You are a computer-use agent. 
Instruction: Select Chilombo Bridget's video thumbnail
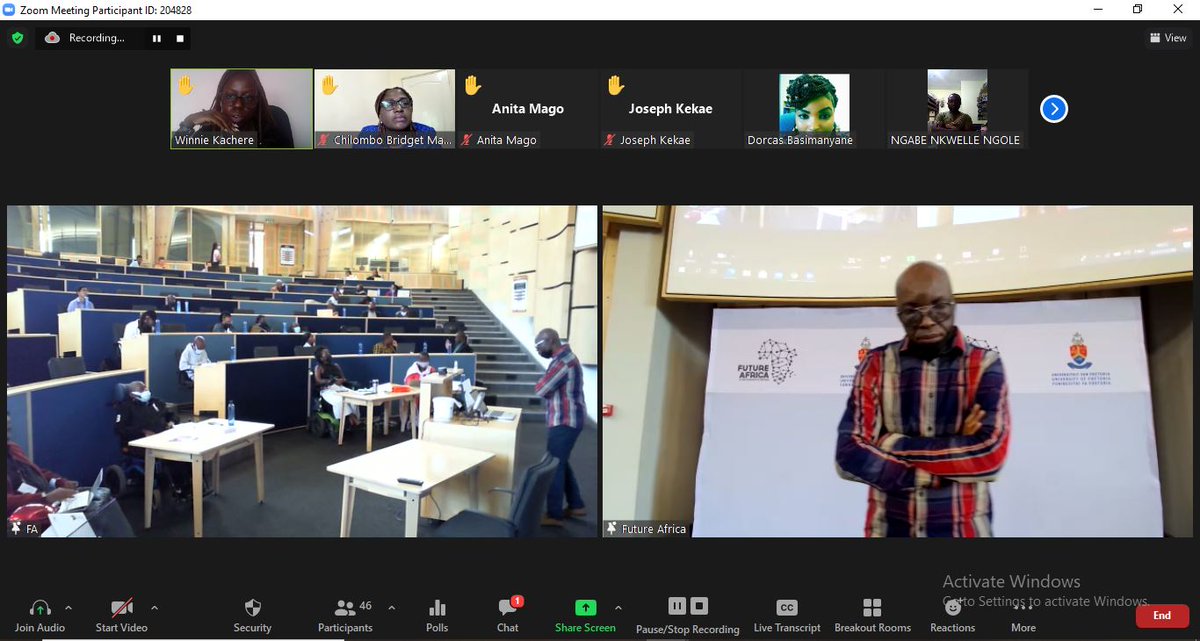coord(384,109)
